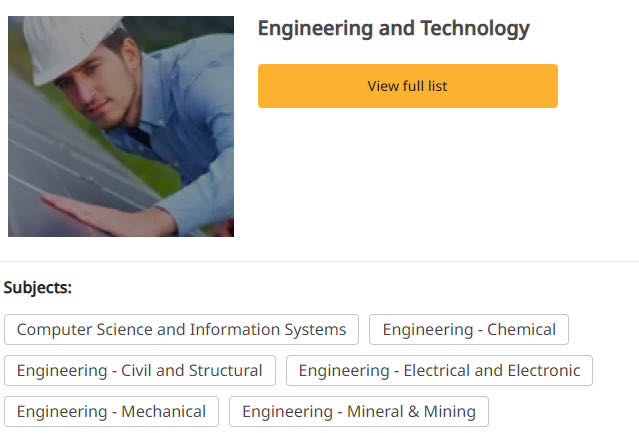Click the Subjects: label
Image resolution: width=639 pixels, height=433 pixels.
(38, 288)
